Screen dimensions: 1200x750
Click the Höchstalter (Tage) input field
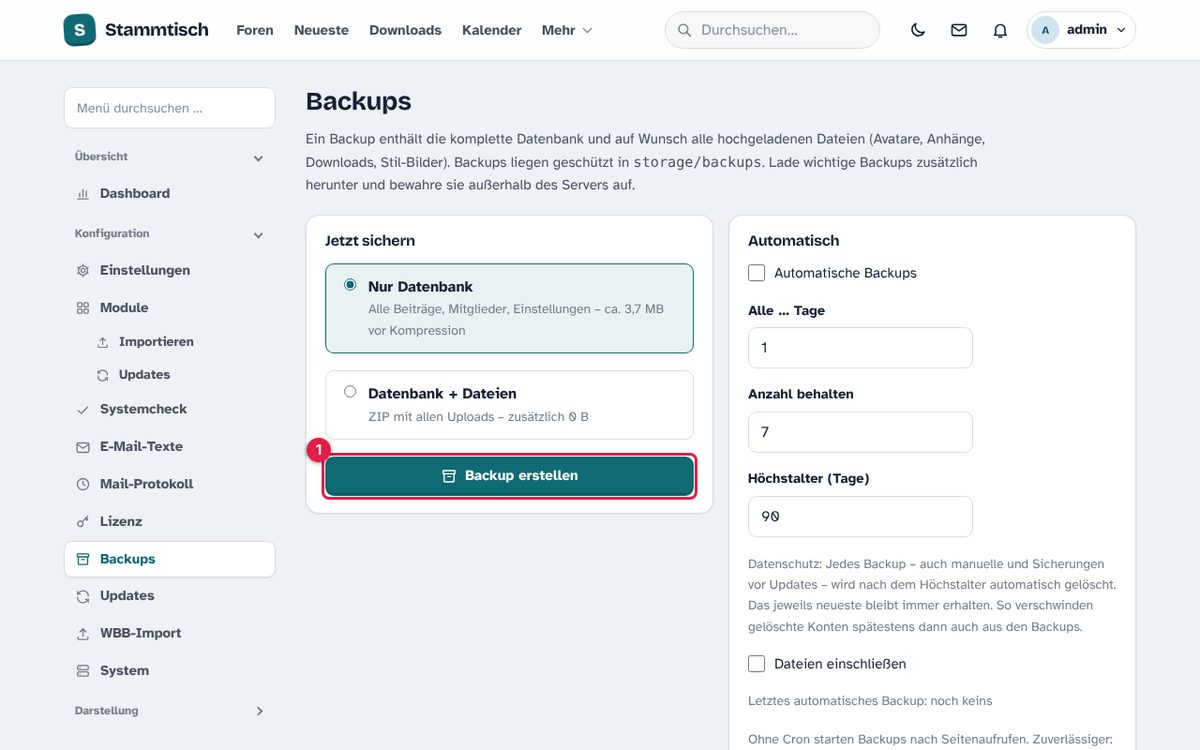click(x=860, y=516)
